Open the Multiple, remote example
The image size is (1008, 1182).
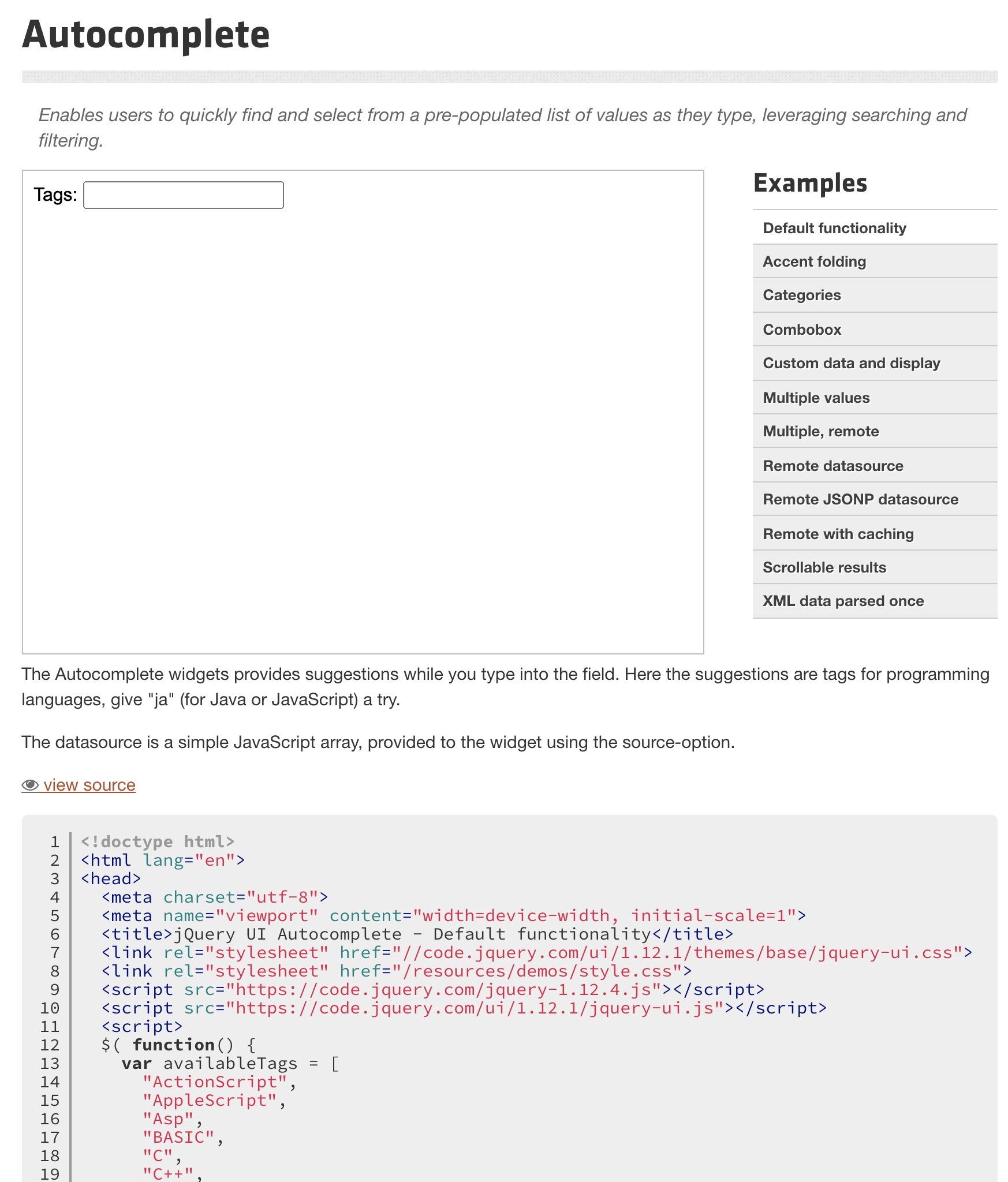pos(875,431)
